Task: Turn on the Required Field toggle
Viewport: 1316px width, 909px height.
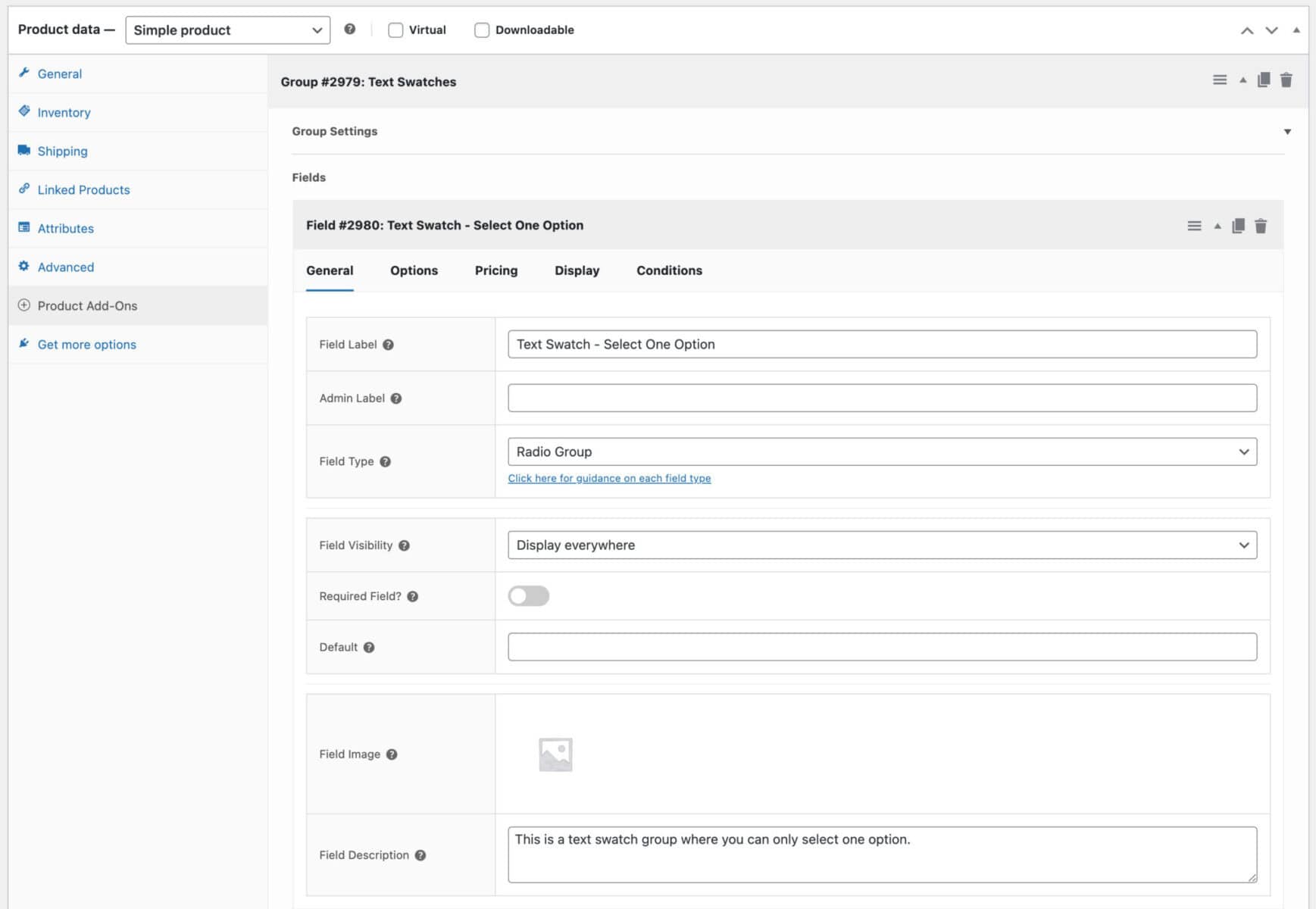Action: click(x=529, y=596)
